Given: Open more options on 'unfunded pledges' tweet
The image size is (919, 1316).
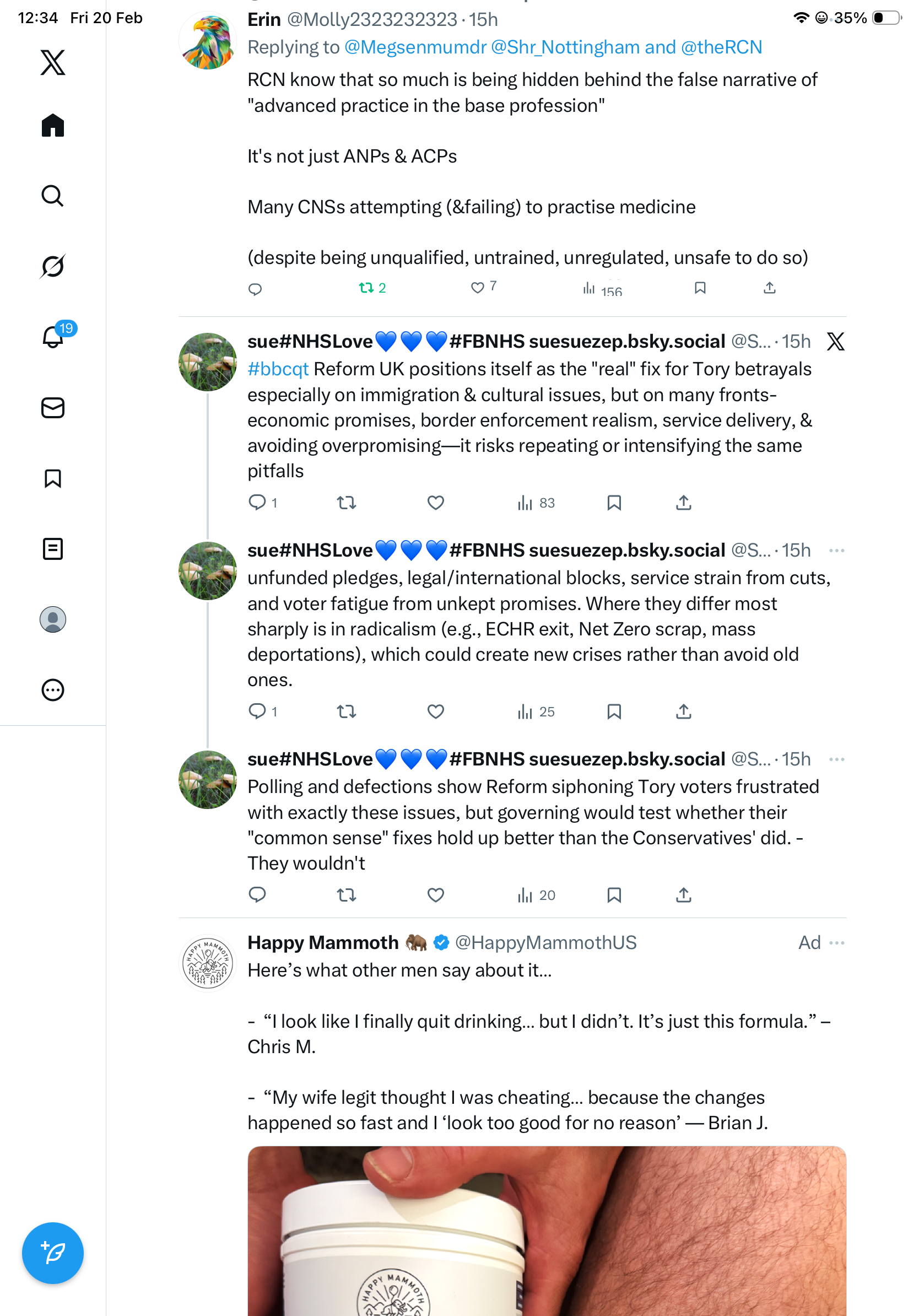Looking at the screenshot, I should pyautogui.click(x=836, y=550).
